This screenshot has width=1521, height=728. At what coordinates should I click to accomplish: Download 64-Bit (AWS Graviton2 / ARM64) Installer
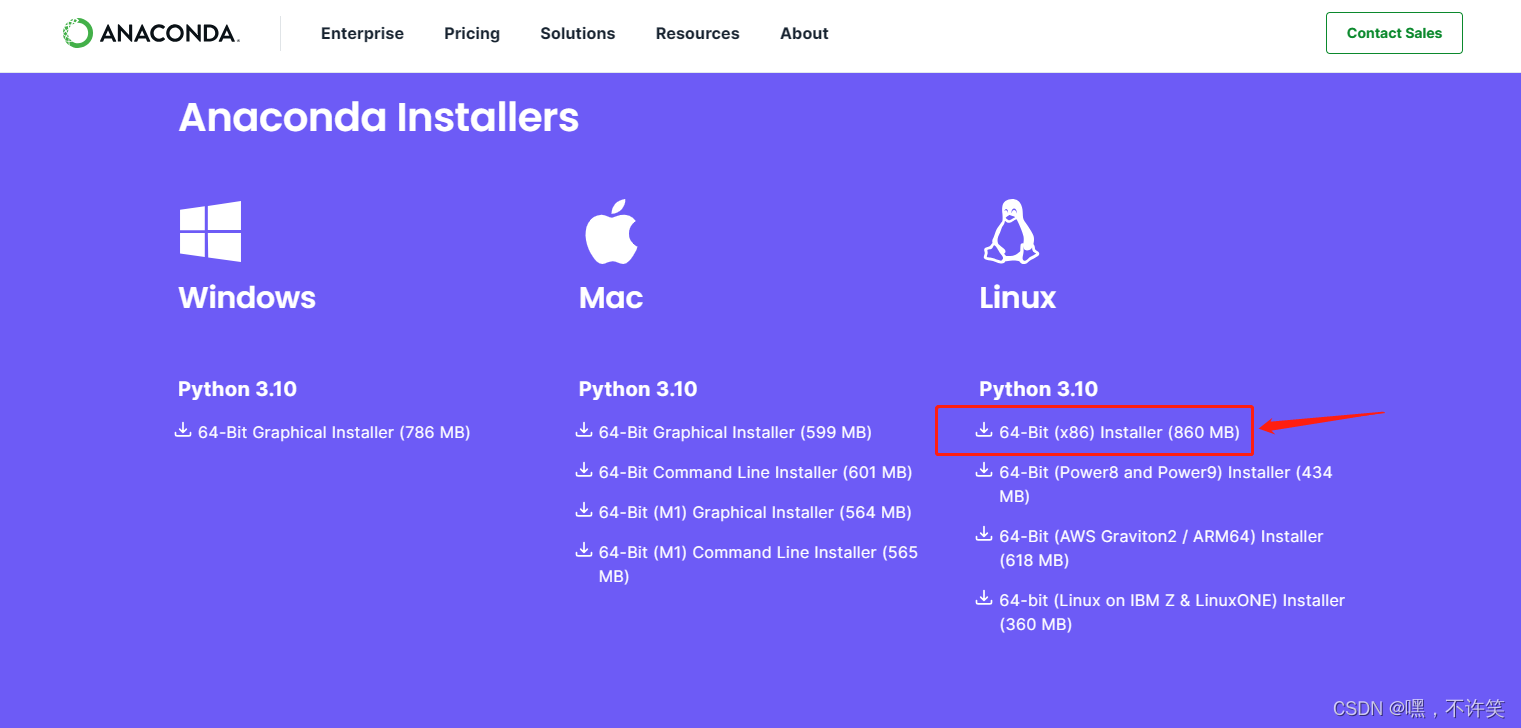pos(1161,548)
